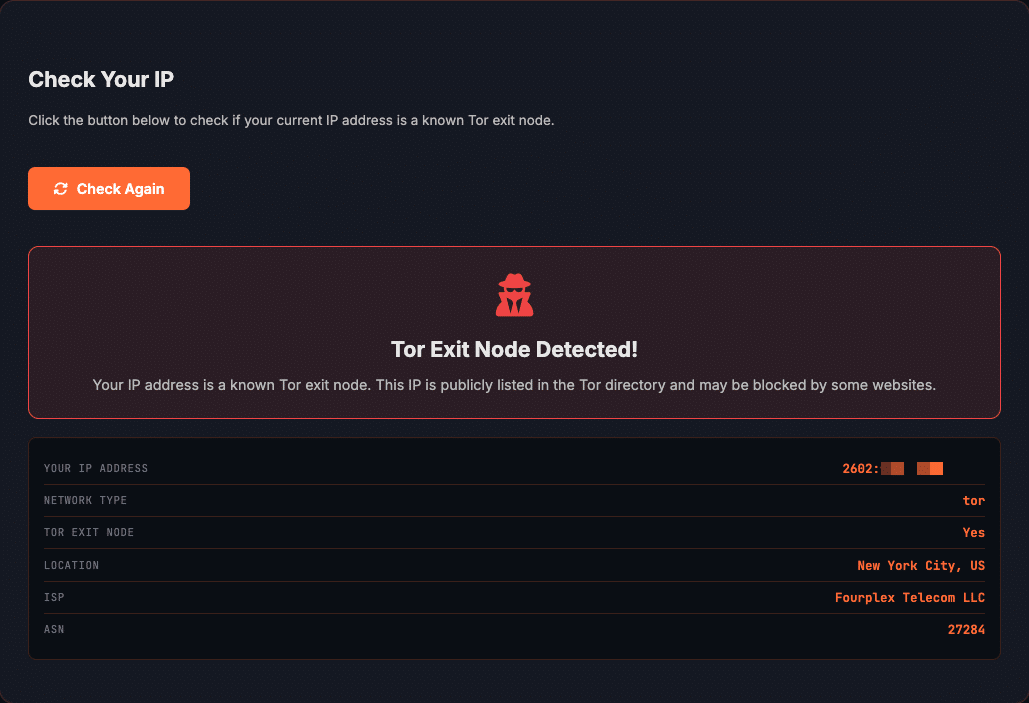Click the Fourplex Telecom LLC ISP value

[909, 597]
